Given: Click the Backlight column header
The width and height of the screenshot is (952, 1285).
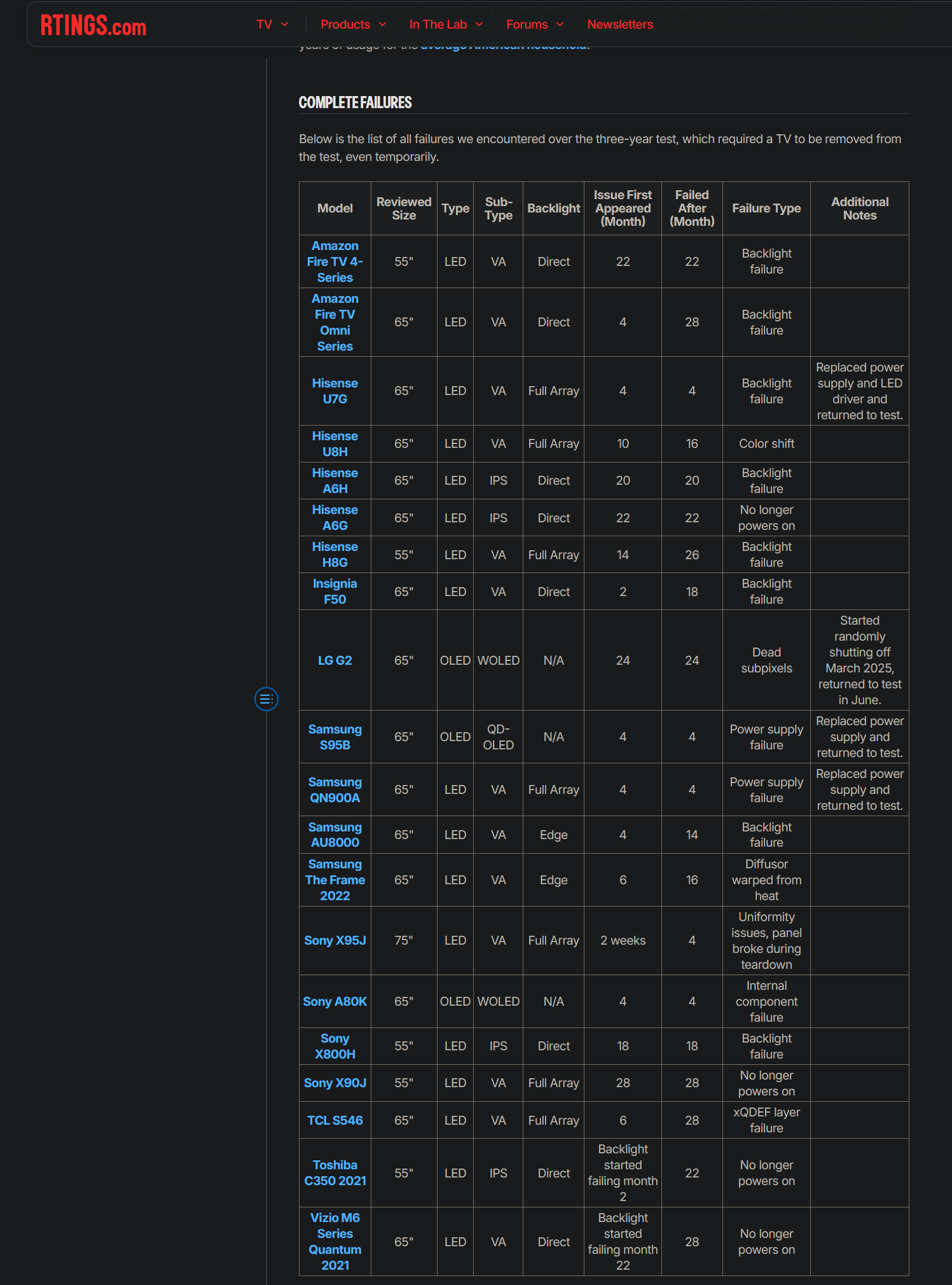Looking at the screenshot, I should click(554, 209).
